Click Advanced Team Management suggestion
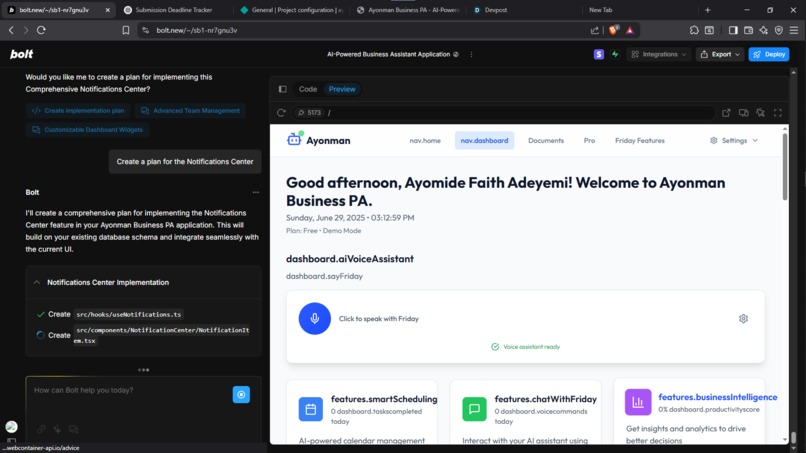 190,111
